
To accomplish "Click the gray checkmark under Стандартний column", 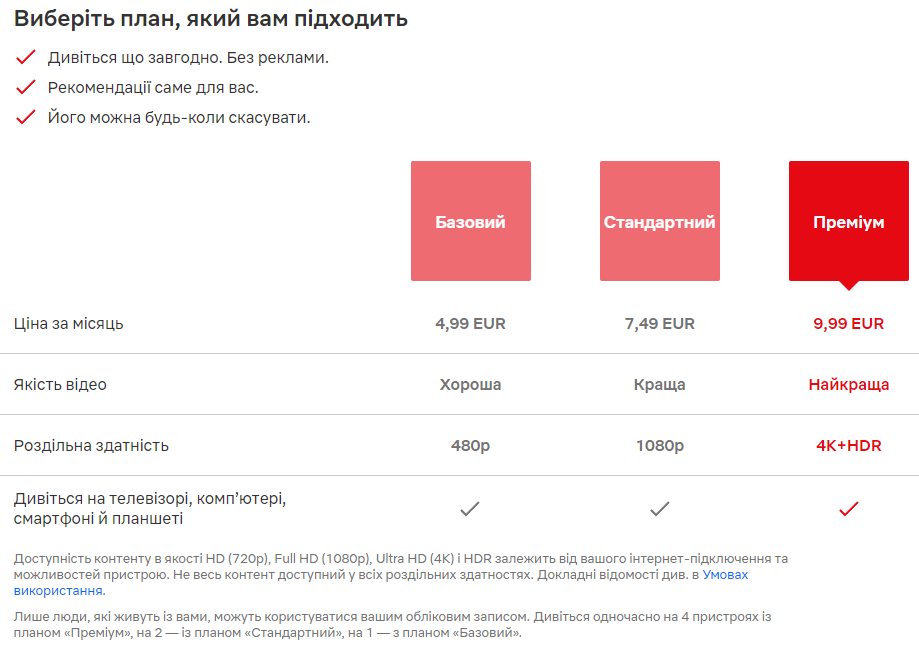I will [660, 509].
